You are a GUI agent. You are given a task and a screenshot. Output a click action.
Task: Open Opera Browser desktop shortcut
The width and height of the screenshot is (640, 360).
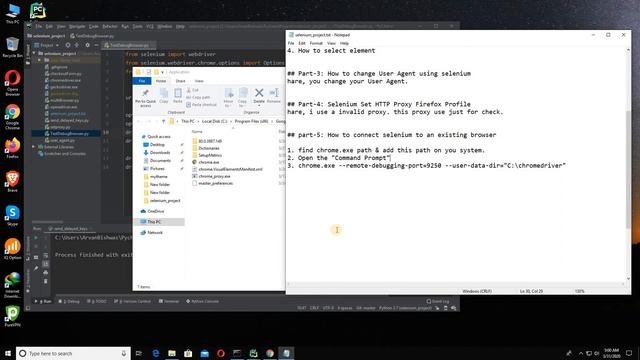pyautogui.click(x=12, y=83)
